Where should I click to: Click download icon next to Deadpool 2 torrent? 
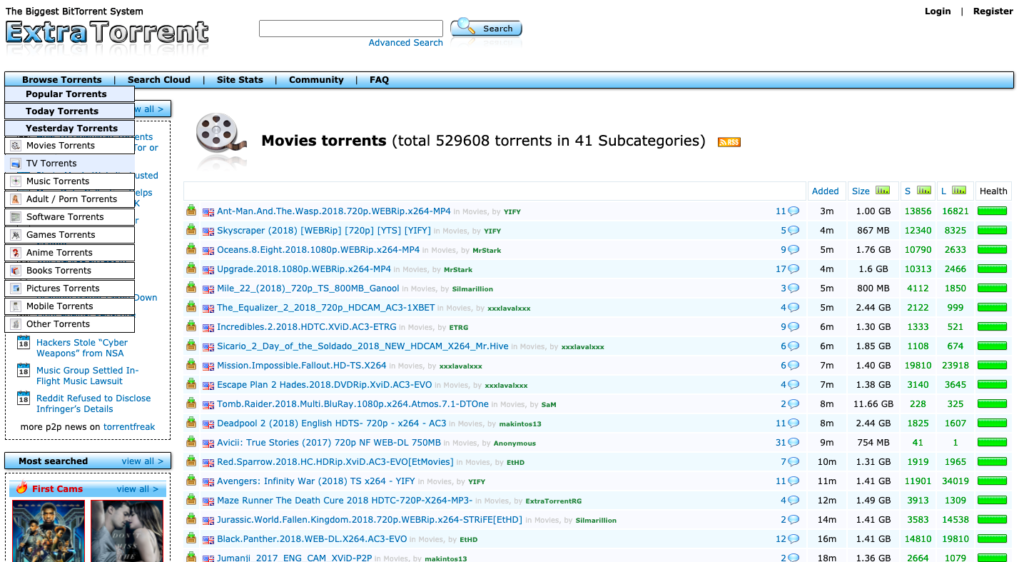[x=192, y=423]
